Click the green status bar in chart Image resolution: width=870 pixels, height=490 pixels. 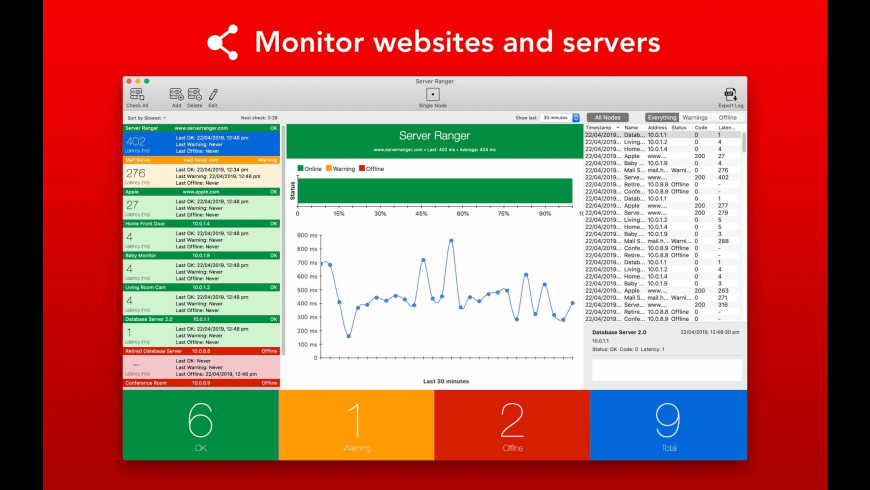(434, 191)
